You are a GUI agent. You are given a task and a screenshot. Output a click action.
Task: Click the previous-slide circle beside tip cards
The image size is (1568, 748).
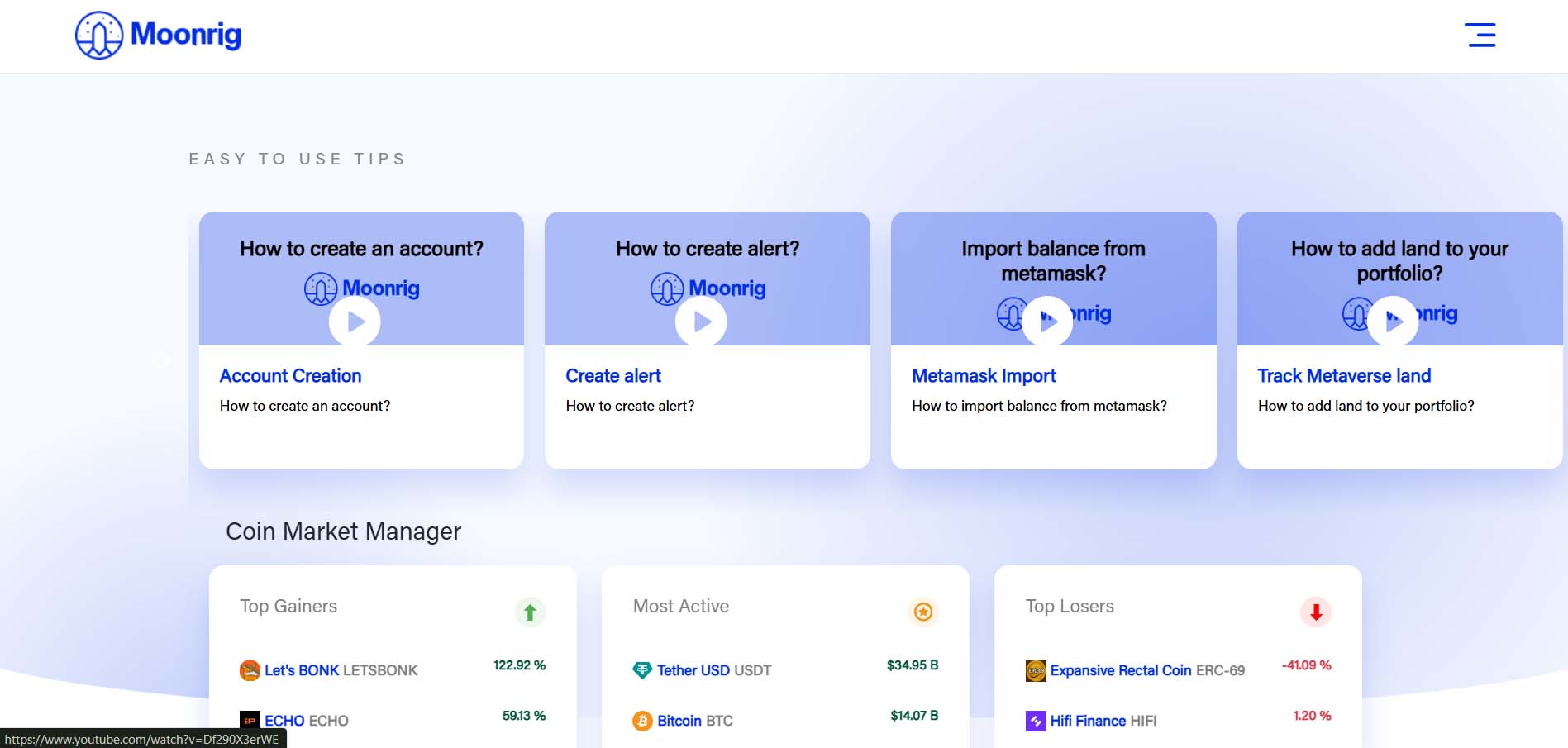(162, 360)
